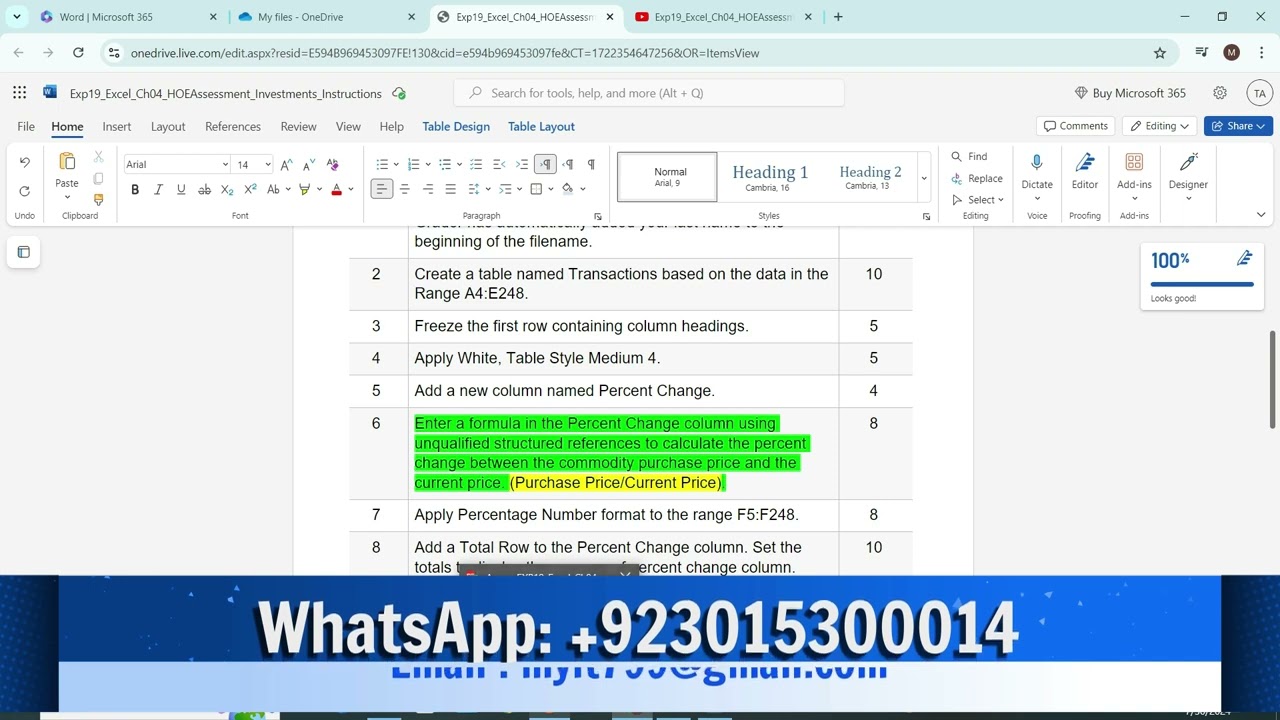The width and height of the screenshot is (1280, 720).
Task: Click the Dictate microphone icon
Action: tap(1037, 163)
